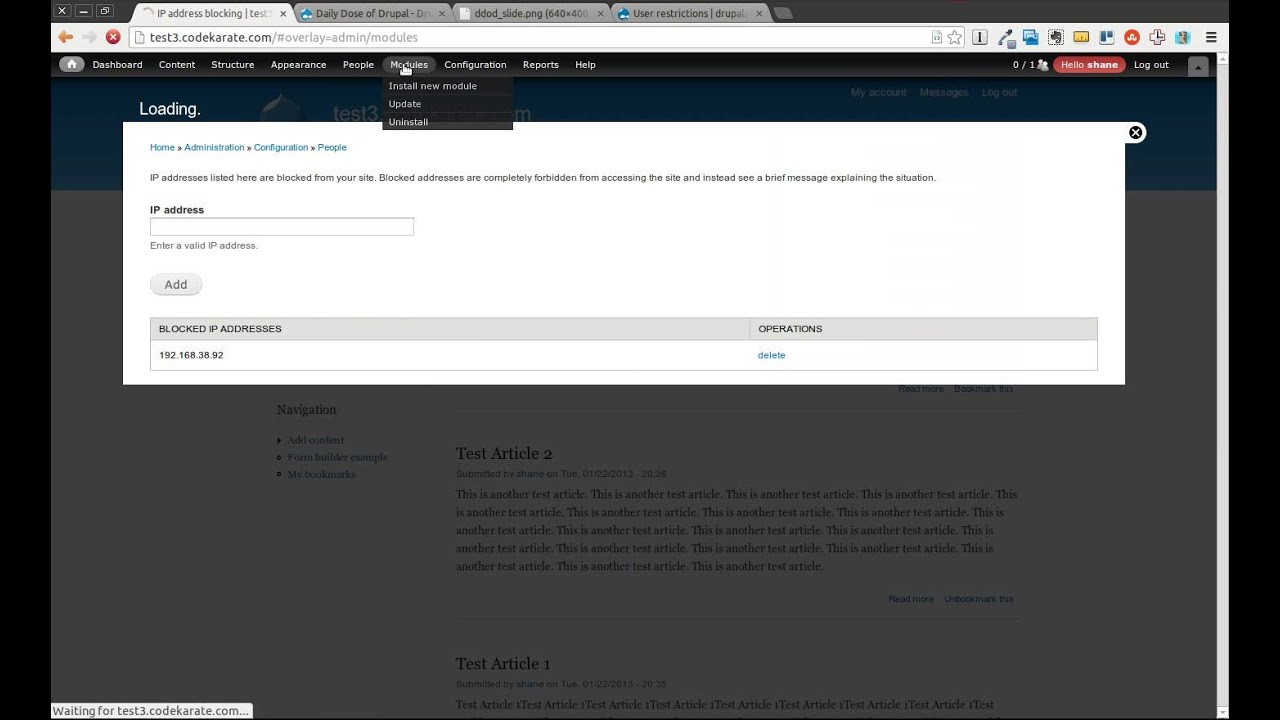Close the 'User restrictions' tab

coord(760,14)
